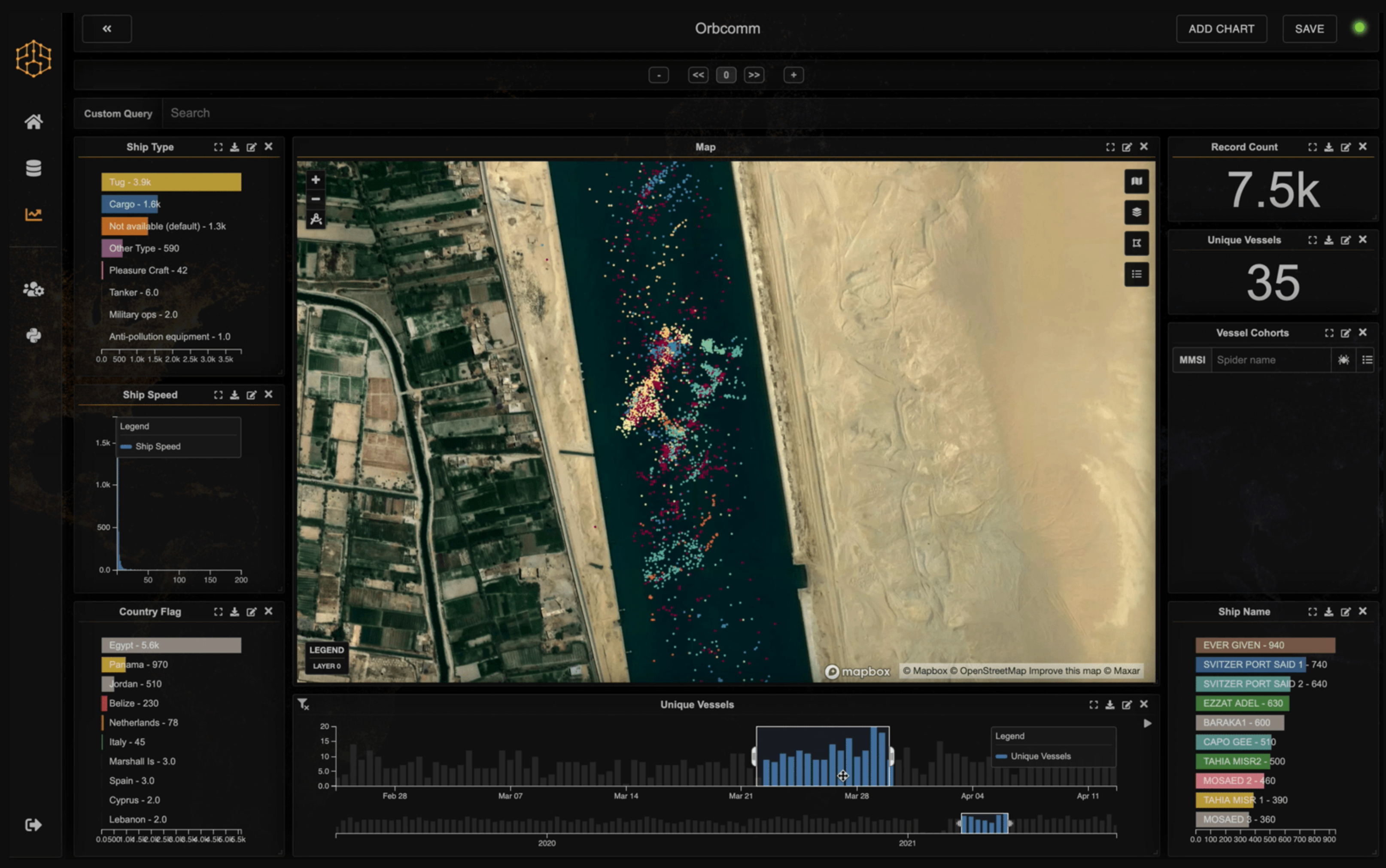Click the minus time step button

tap(659, 75)
